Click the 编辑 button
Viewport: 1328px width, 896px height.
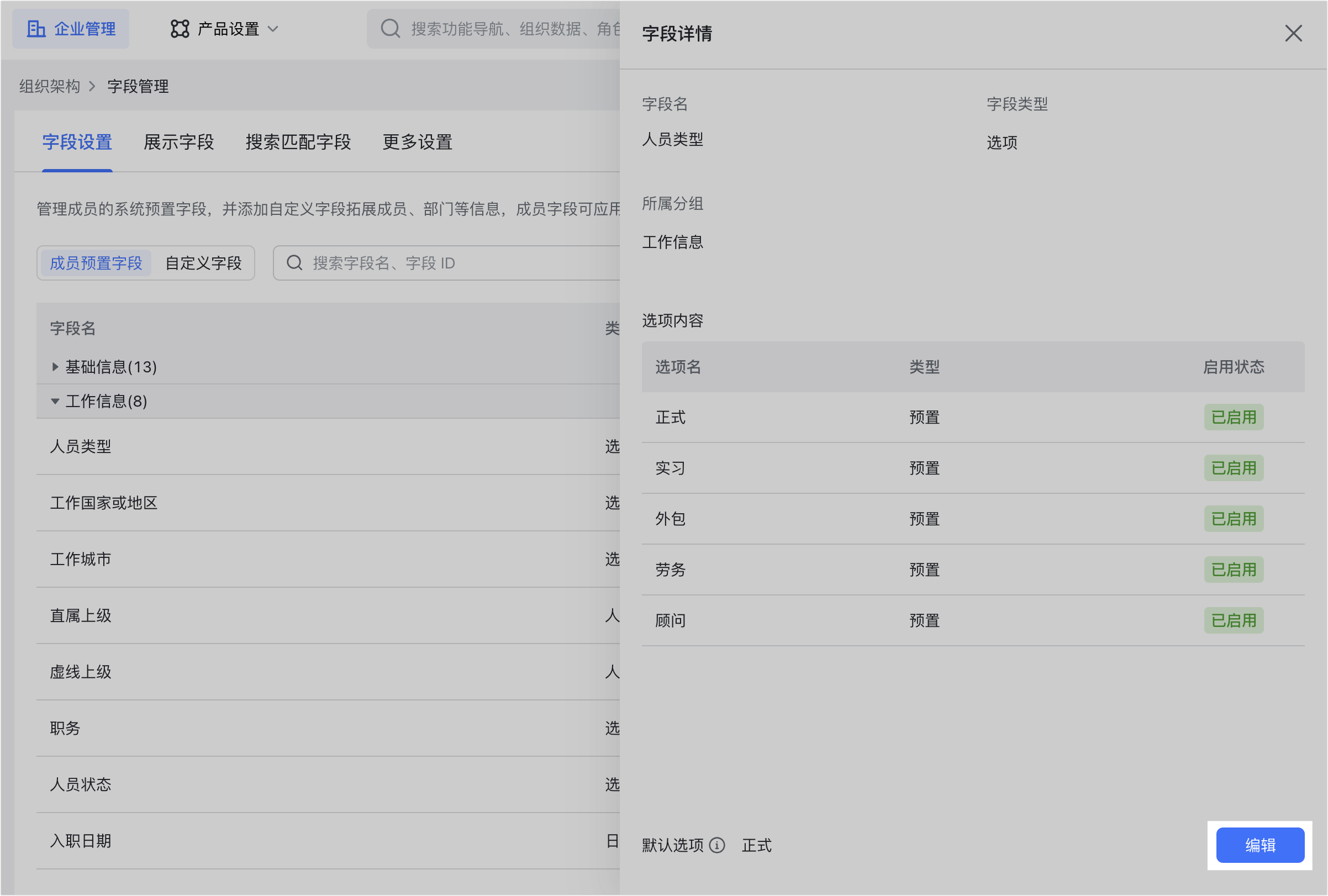point(1260,845)
